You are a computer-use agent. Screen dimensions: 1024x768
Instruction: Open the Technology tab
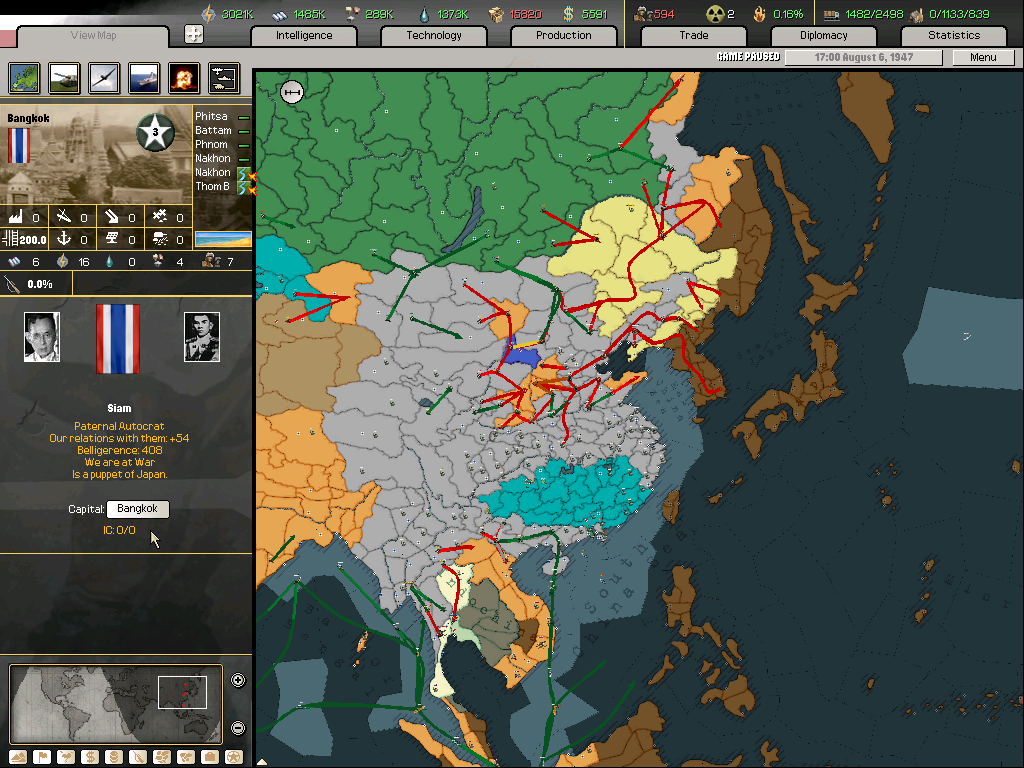click(434, 36)
